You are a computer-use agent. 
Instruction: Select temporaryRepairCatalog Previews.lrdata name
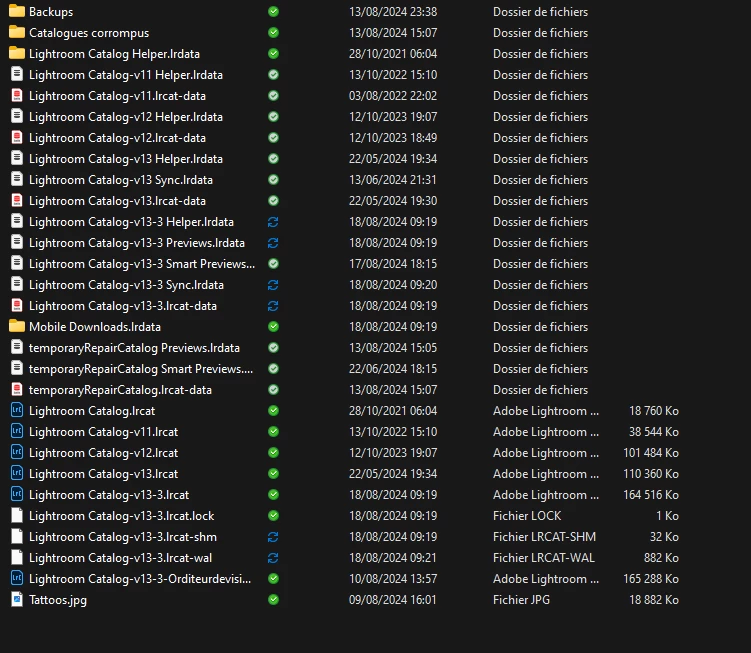(134, 348)
